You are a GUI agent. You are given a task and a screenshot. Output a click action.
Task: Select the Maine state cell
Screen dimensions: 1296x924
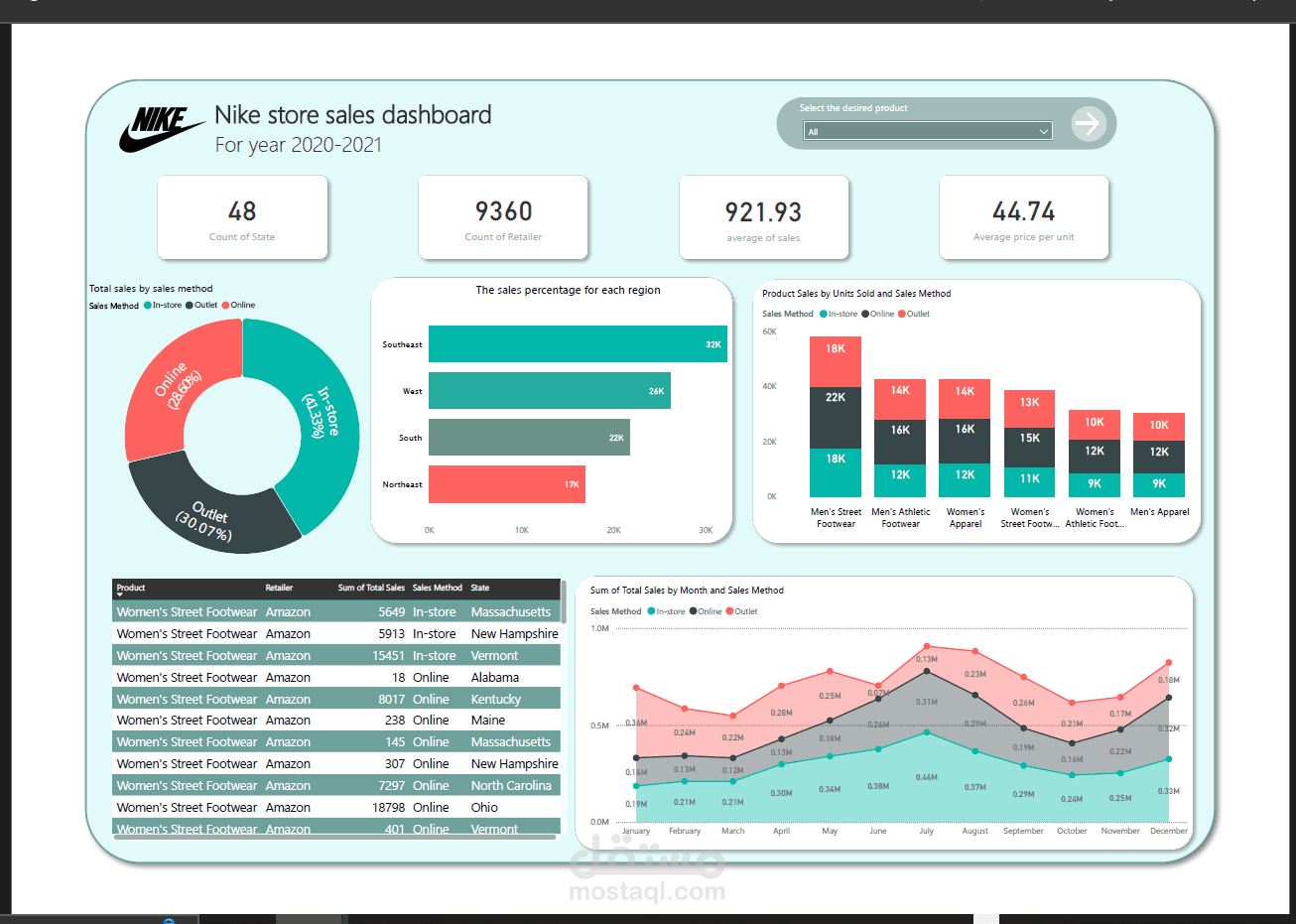click(x=488, y=721)
